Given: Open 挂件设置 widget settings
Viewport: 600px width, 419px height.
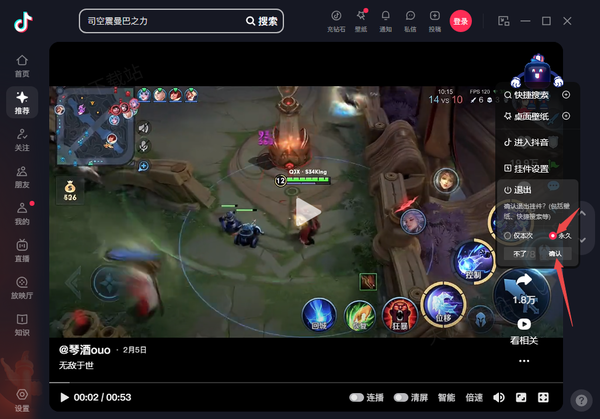Looking at the screenshot, I should click(527, 168).
